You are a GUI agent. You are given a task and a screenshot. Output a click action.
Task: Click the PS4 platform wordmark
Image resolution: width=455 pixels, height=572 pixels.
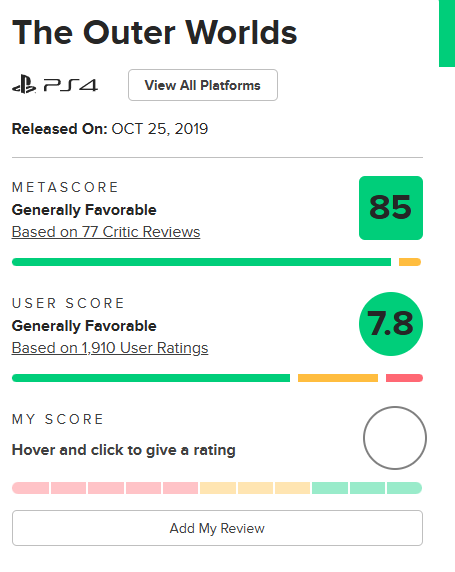[71, 85]
